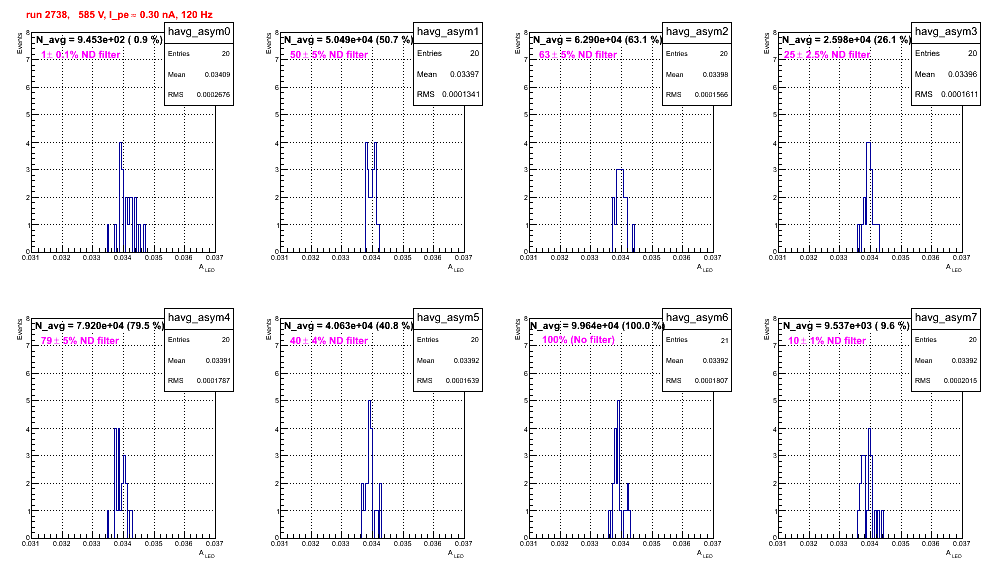Select the havg_asym1 stats box title
This screenshot has width=996, height=572.
pyautogui.click(x=448, y=32)
